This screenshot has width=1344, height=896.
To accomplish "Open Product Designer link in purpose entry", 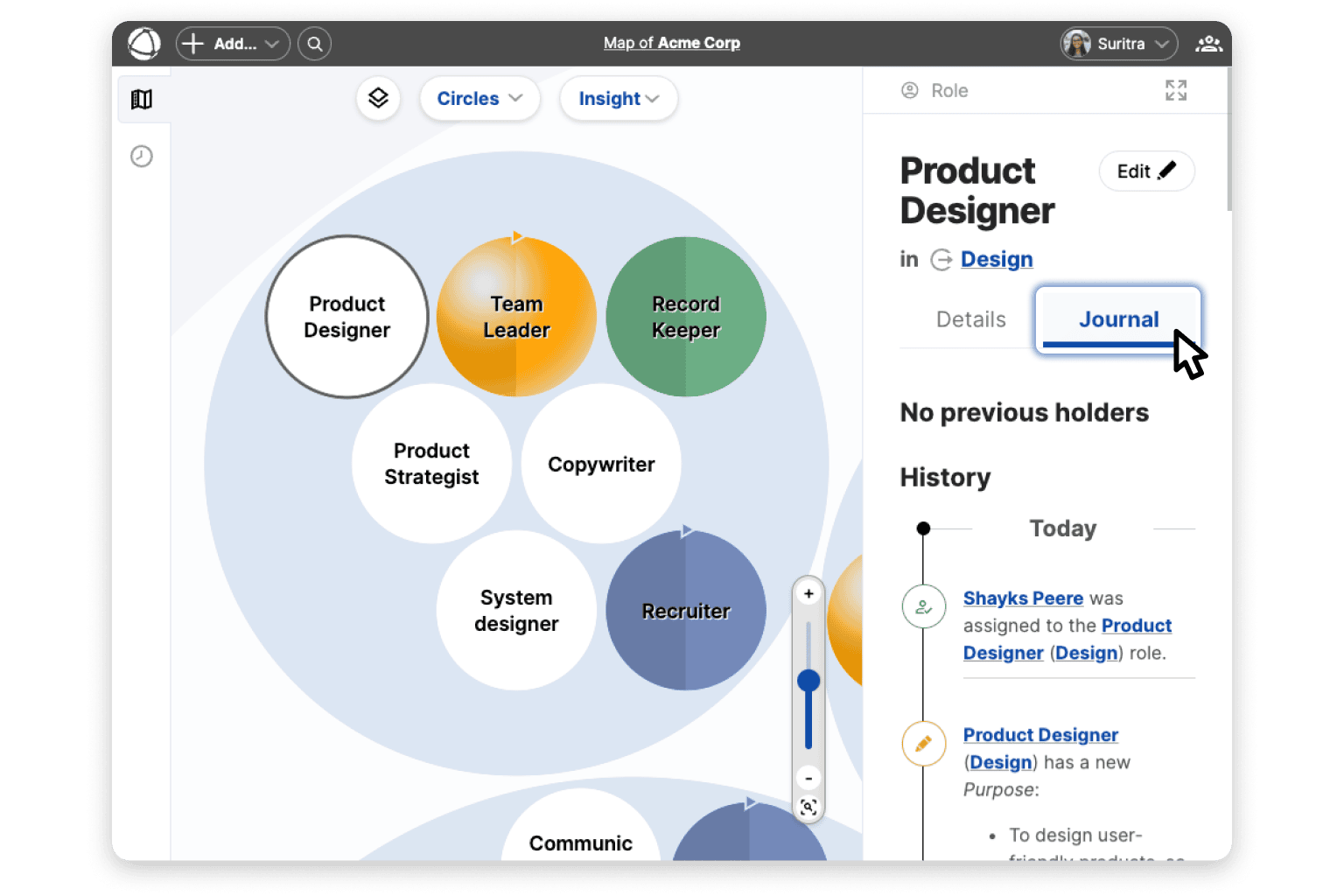I will (x=1040, y=735).
